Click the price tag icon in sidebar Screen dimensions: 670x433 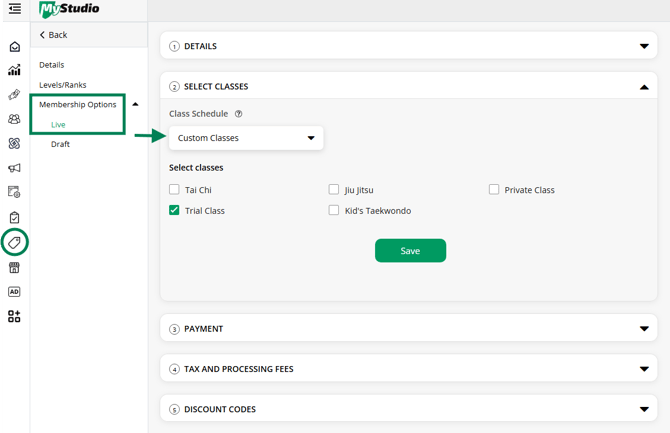(14, 243)
